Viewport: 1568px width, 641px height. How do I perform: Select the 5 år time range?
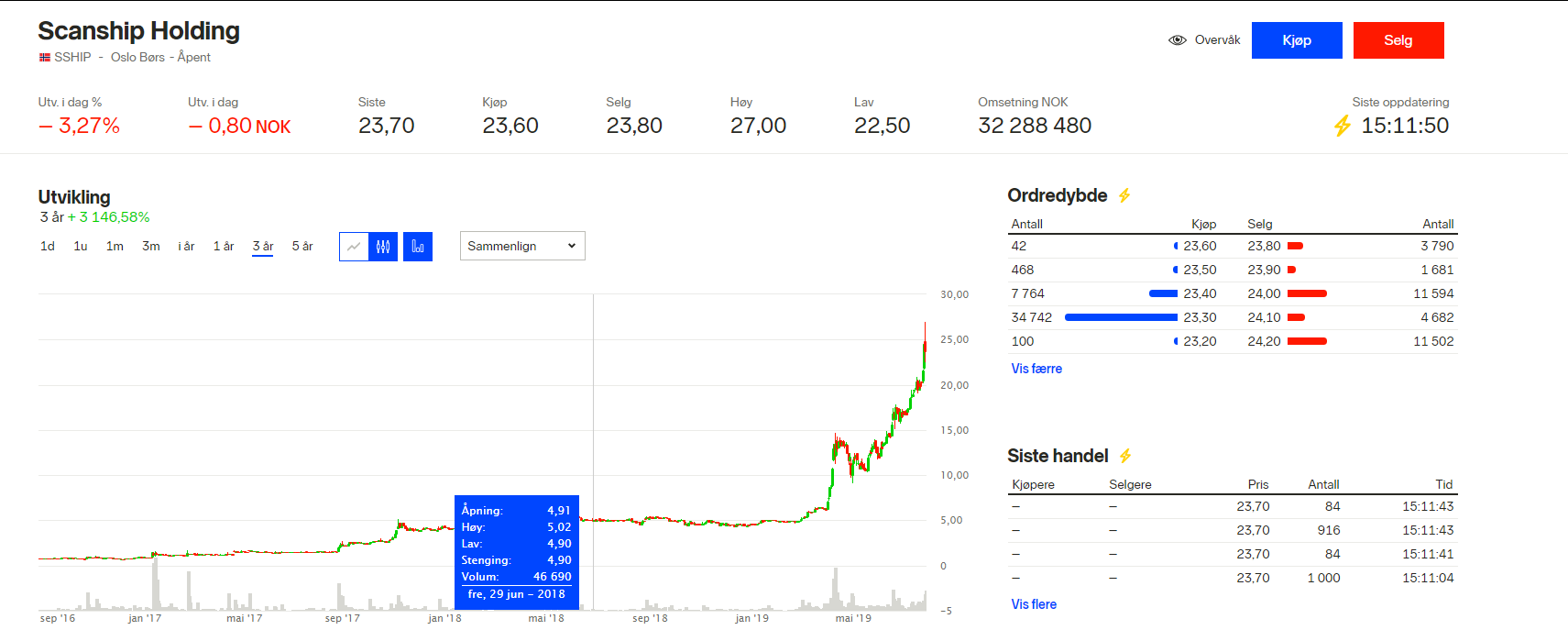(302, 246)
